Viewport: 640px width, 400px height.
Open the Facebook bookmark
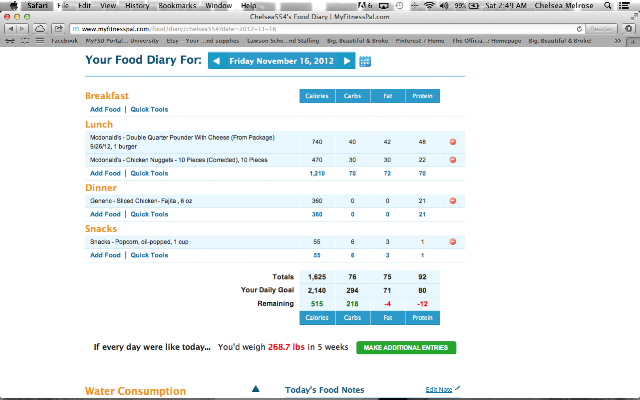tap(64, 41)
